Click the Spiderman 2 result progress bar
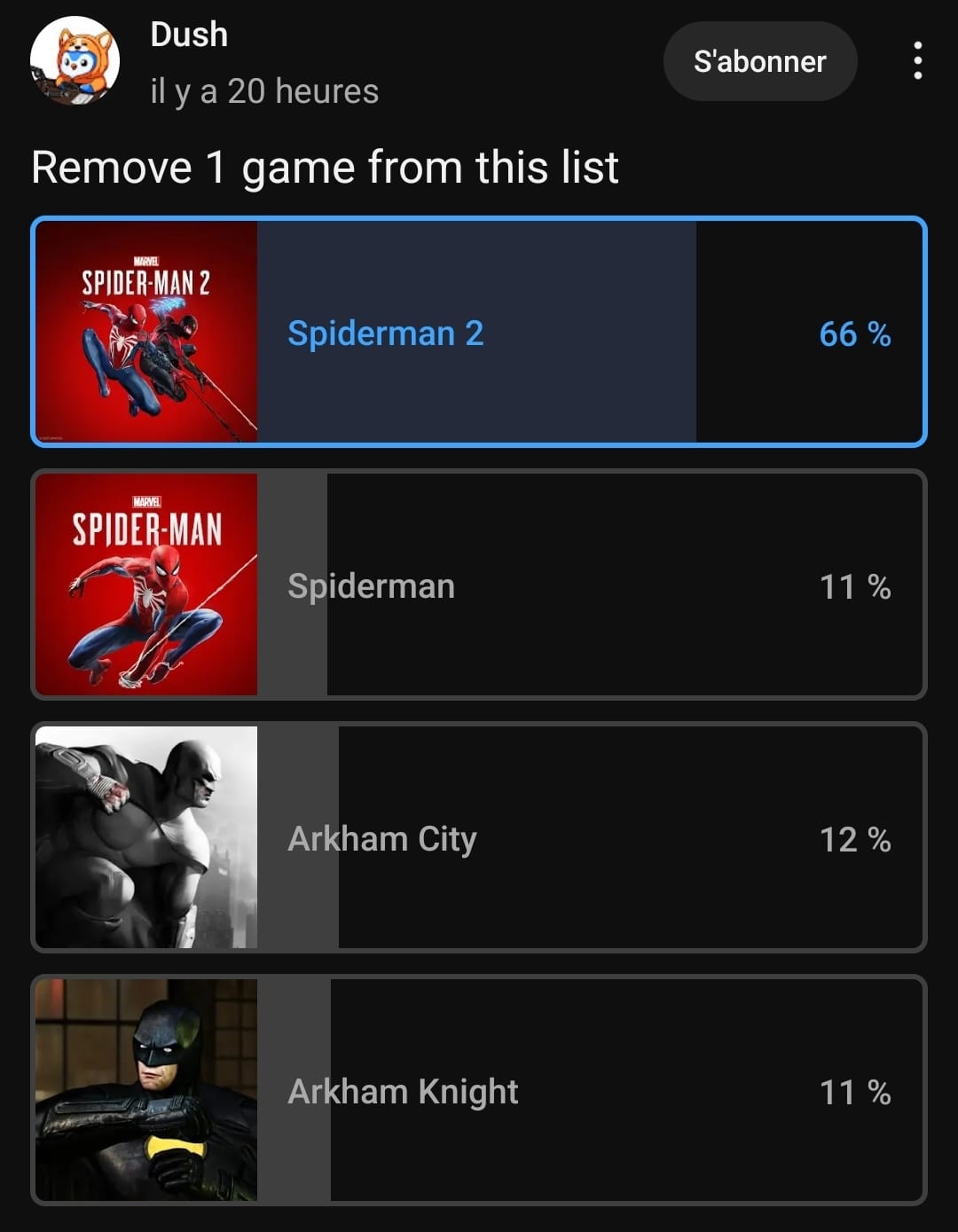 coord(476,332)
